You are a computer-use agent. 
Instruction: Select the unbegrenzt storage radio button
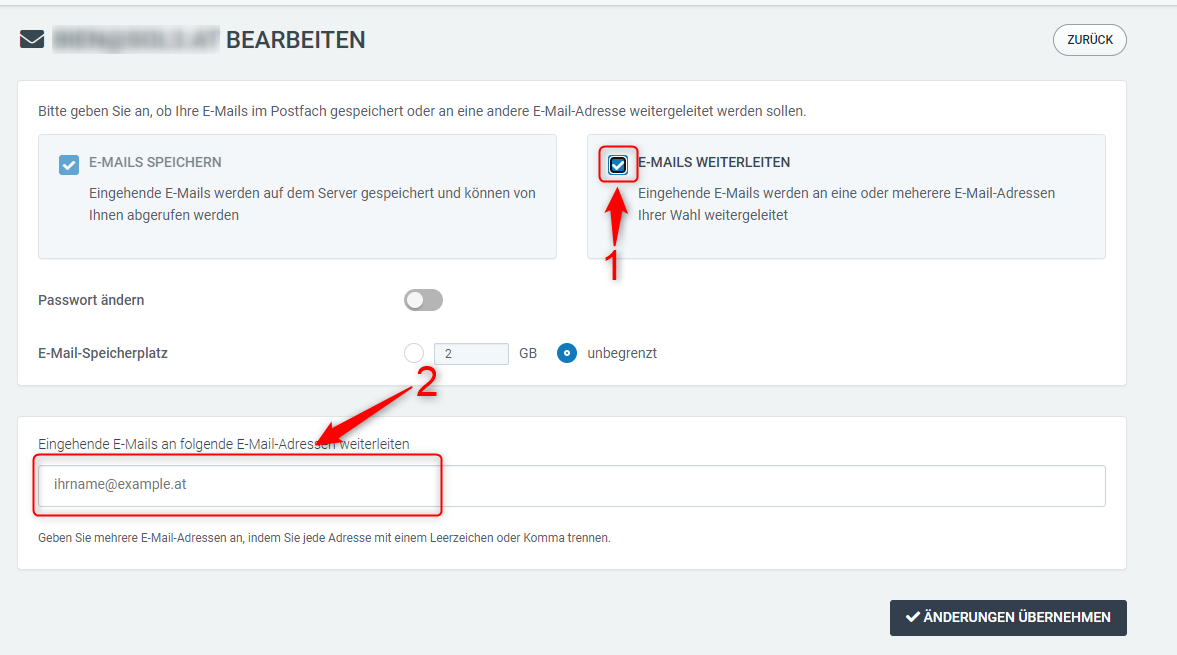[567, 353]
